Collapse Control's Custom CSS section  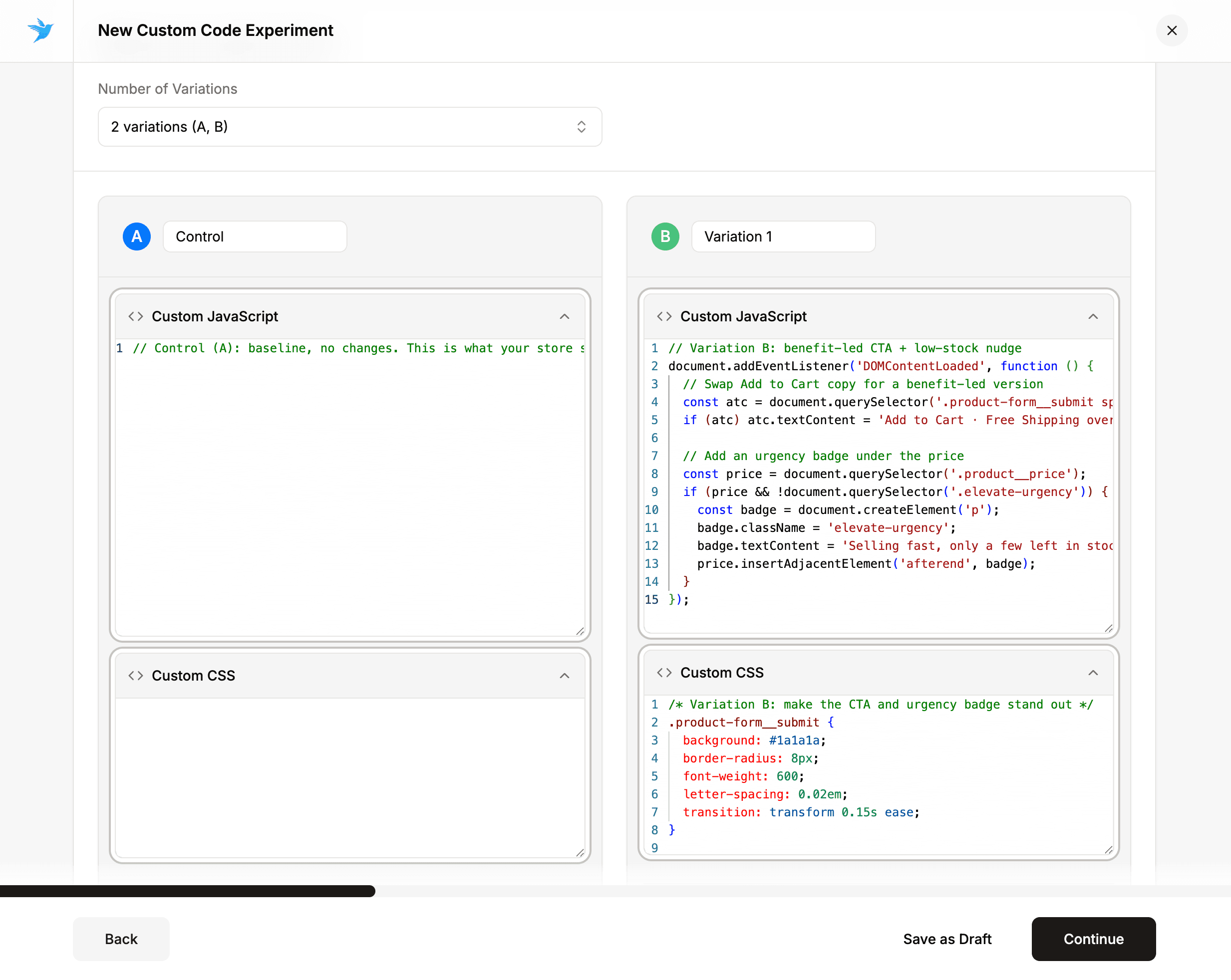(564, 675)
